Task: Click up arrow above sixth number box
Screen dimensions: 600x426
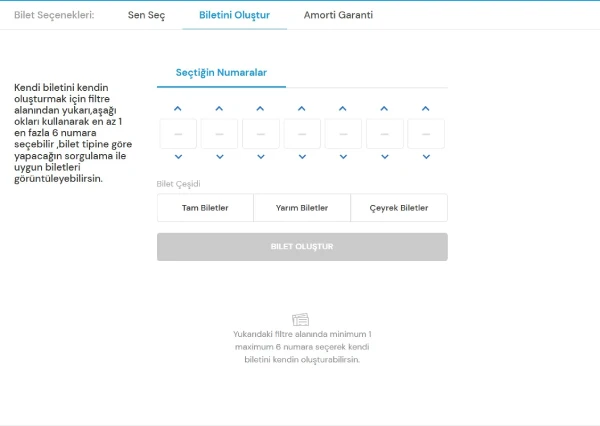Action: (384, 108)
